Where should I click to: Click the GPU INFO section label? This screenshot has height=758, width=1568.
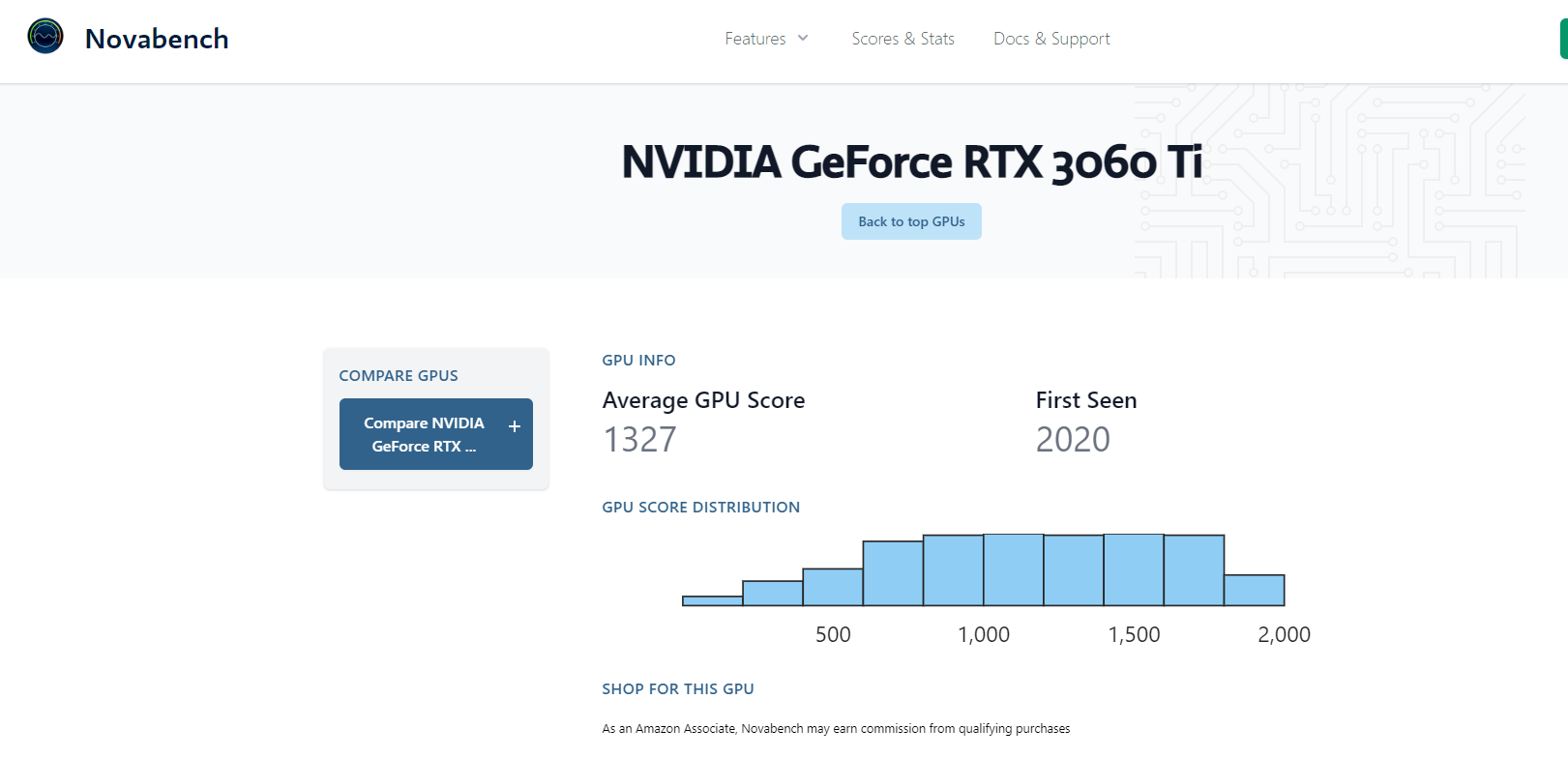click(x=638, y=361)
